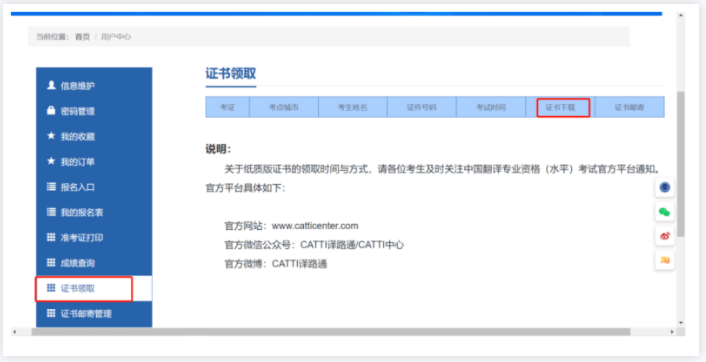Click the person icon beside 信息维护

tap(51, 85)
